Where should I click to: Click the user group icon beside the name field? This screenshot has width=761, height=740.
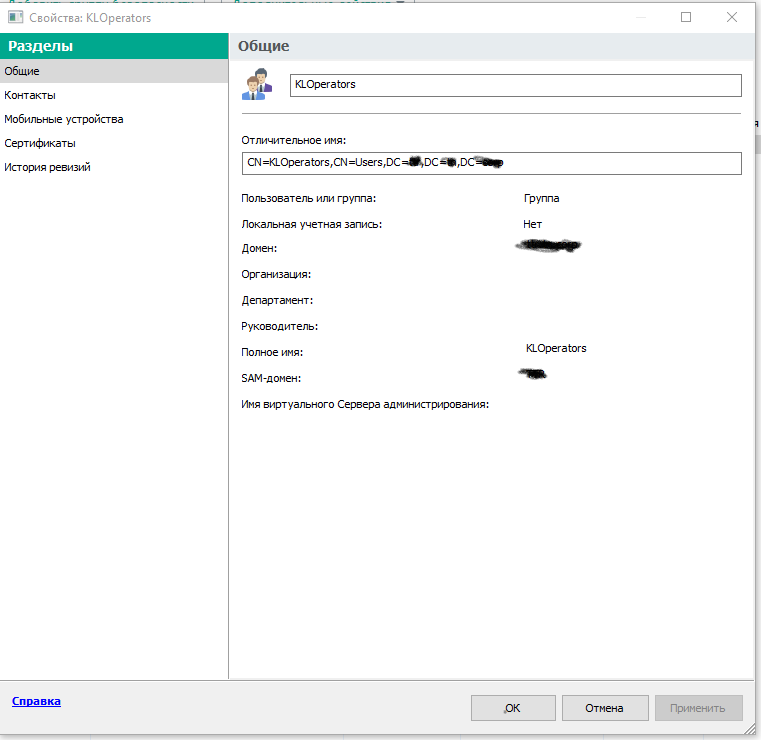(x=257, y=84)
